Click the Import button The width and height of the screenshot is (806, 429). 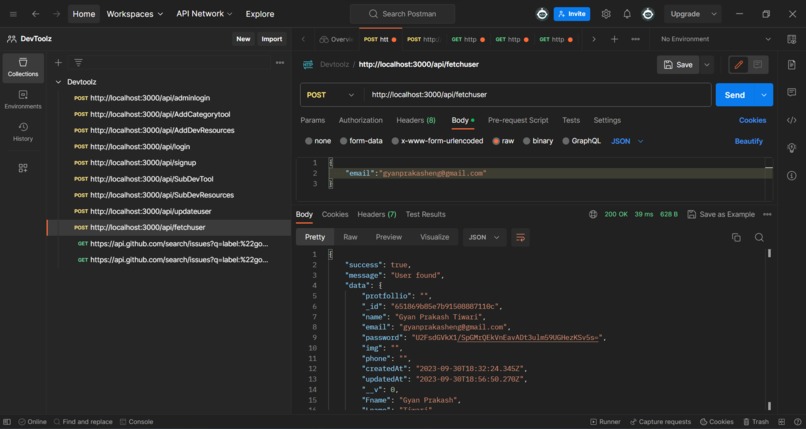271,39
